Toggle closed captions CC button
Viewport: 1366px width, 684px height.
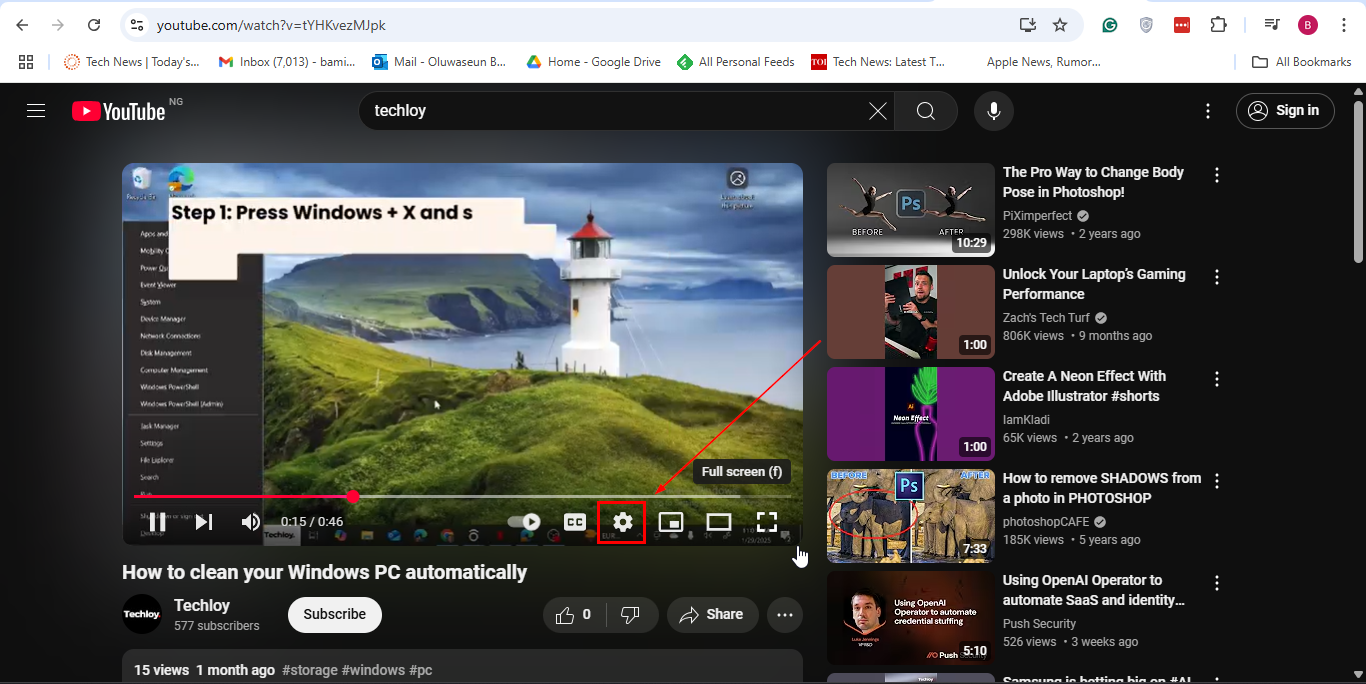coord(575,522)
